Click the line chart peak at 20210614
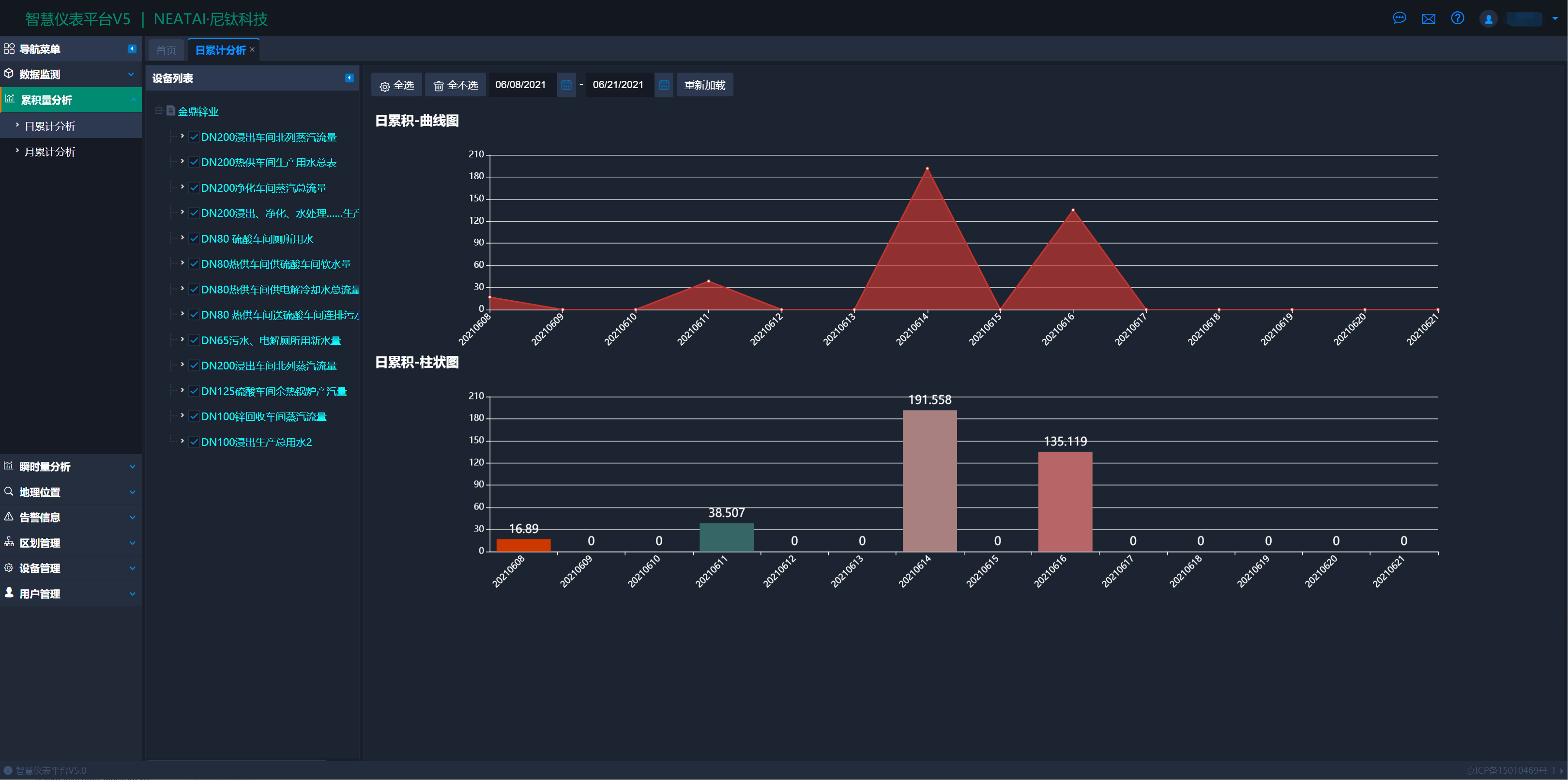Image resolution: width=1568 pixels, height=780 pixels. click(x=927, y=168)
